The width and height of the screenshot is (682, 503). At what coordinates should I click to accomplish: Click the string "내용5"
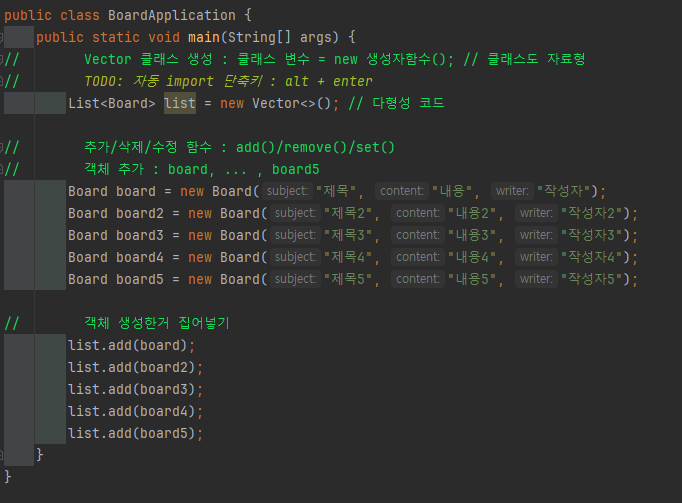pos(471,279)
